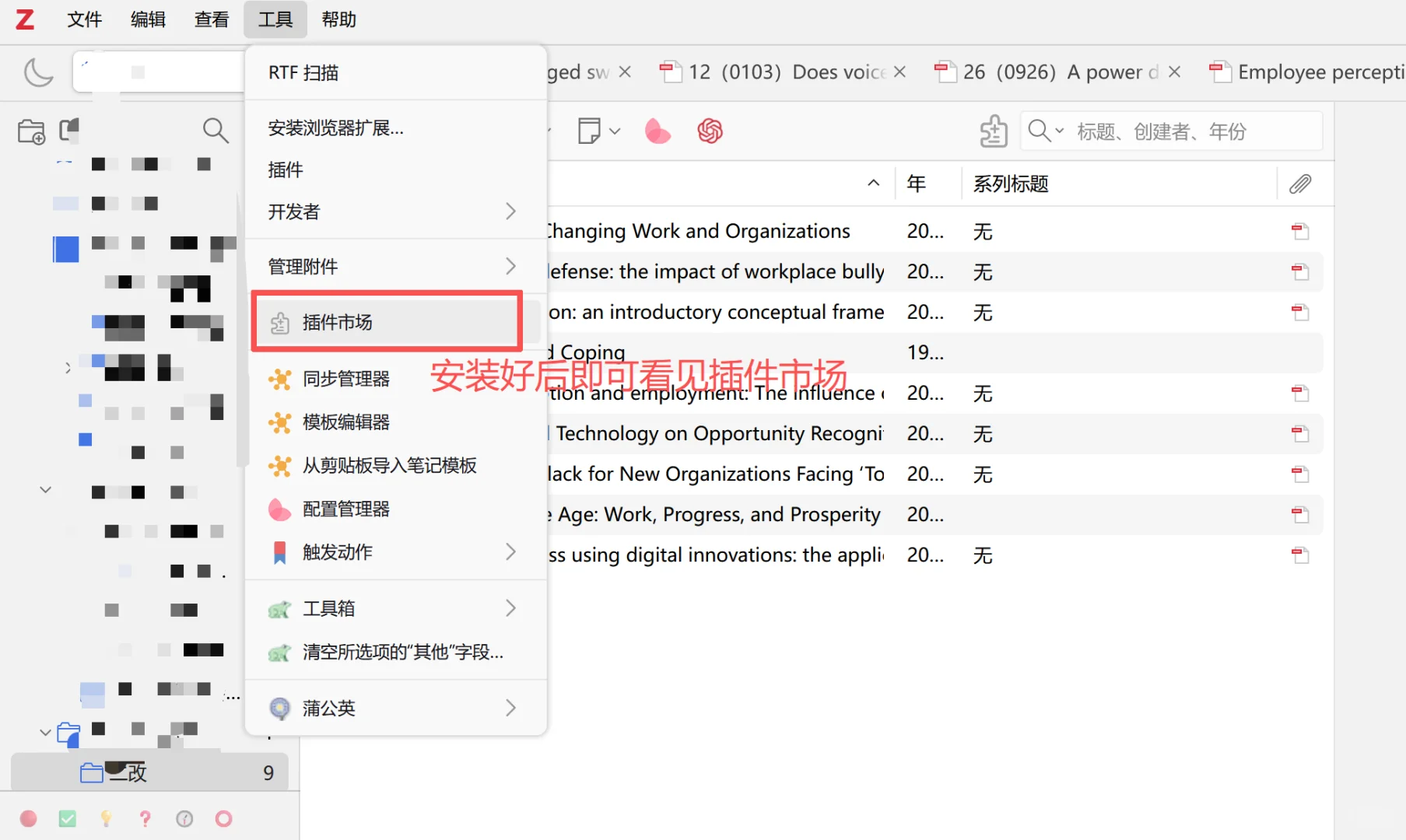Open the new note dropdown arrow in the toolbar
Screen dimensions: 1406x840
coord(614,131)
